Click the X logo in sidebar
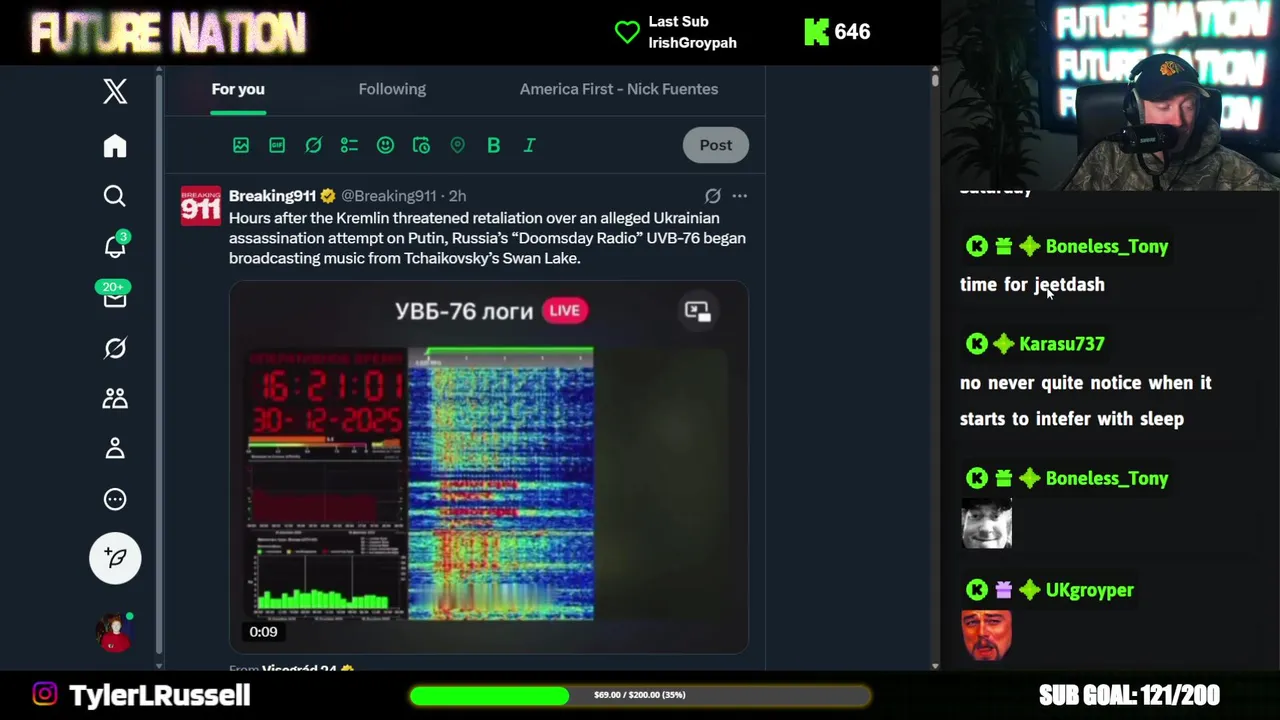The height and width of the screenshot is (720, 1280). [115, 91]
